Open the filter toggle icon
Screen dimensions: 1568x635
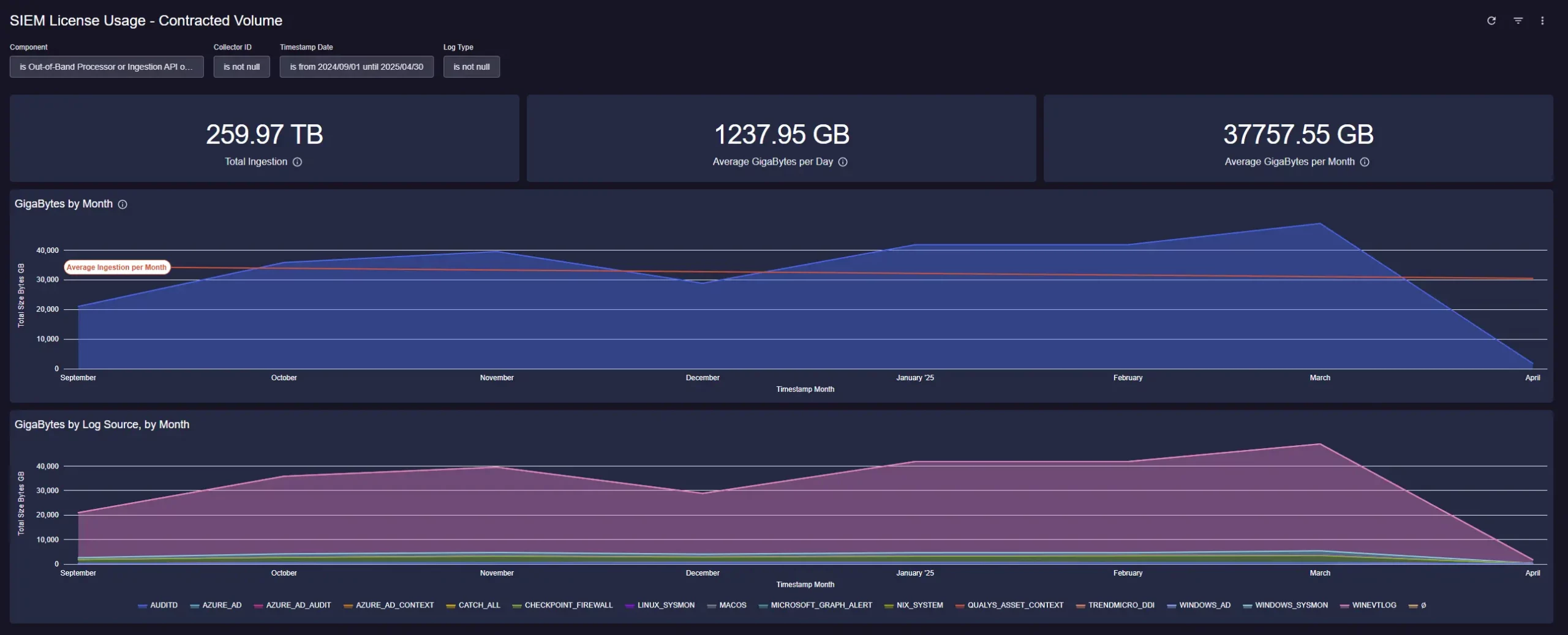point(1518,21)
